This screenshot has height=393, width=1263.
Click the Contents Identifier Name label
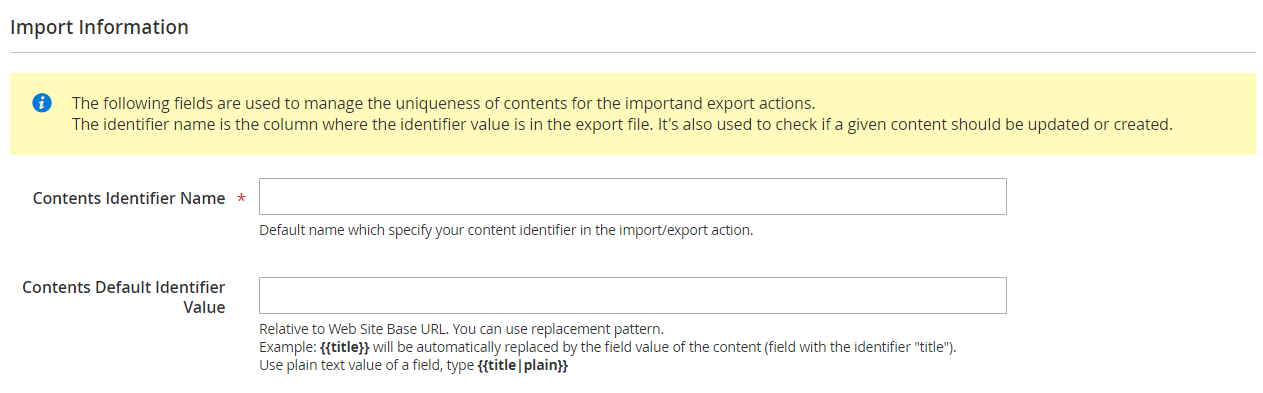coord(129,198)
